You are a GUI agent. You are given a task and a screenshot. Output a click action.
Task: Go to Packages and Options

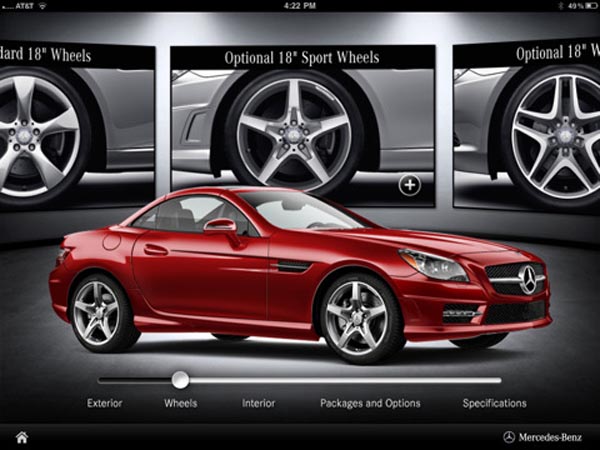coord(370,404)
